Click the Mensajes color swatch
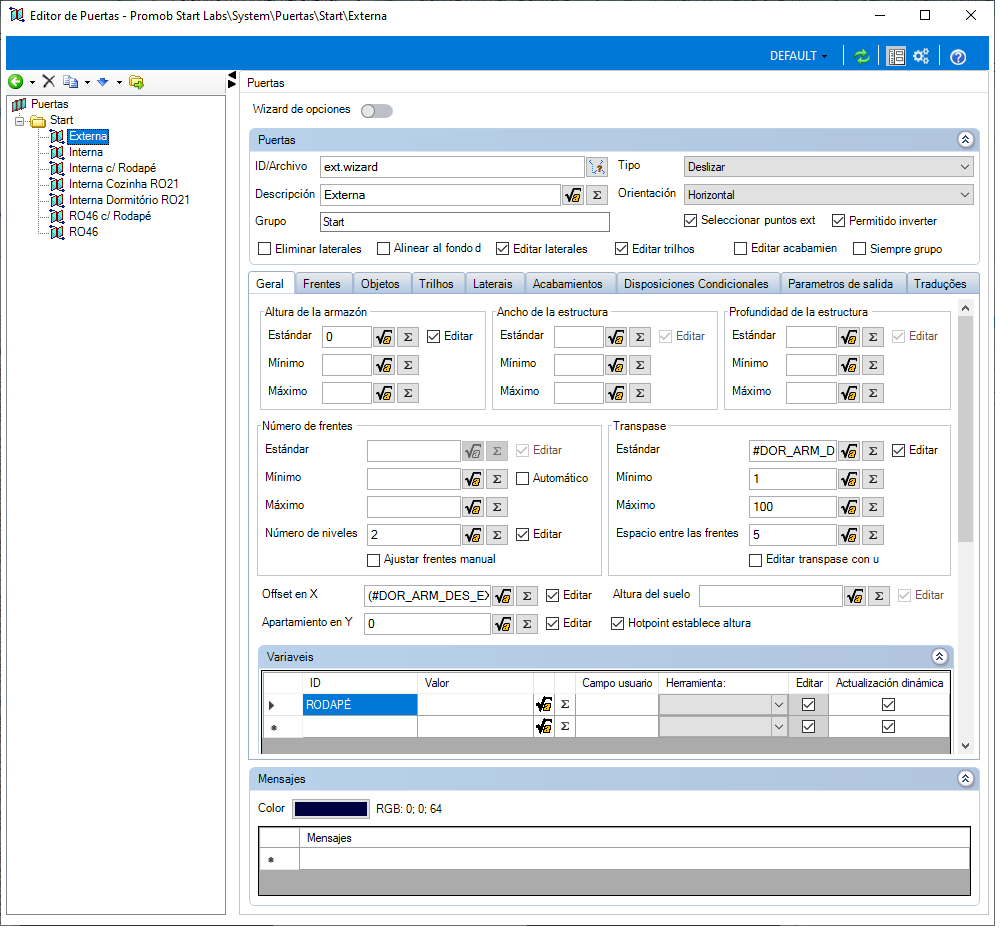Image resolution: width=1000 pixels, height=934 pixels. (330, 809)
